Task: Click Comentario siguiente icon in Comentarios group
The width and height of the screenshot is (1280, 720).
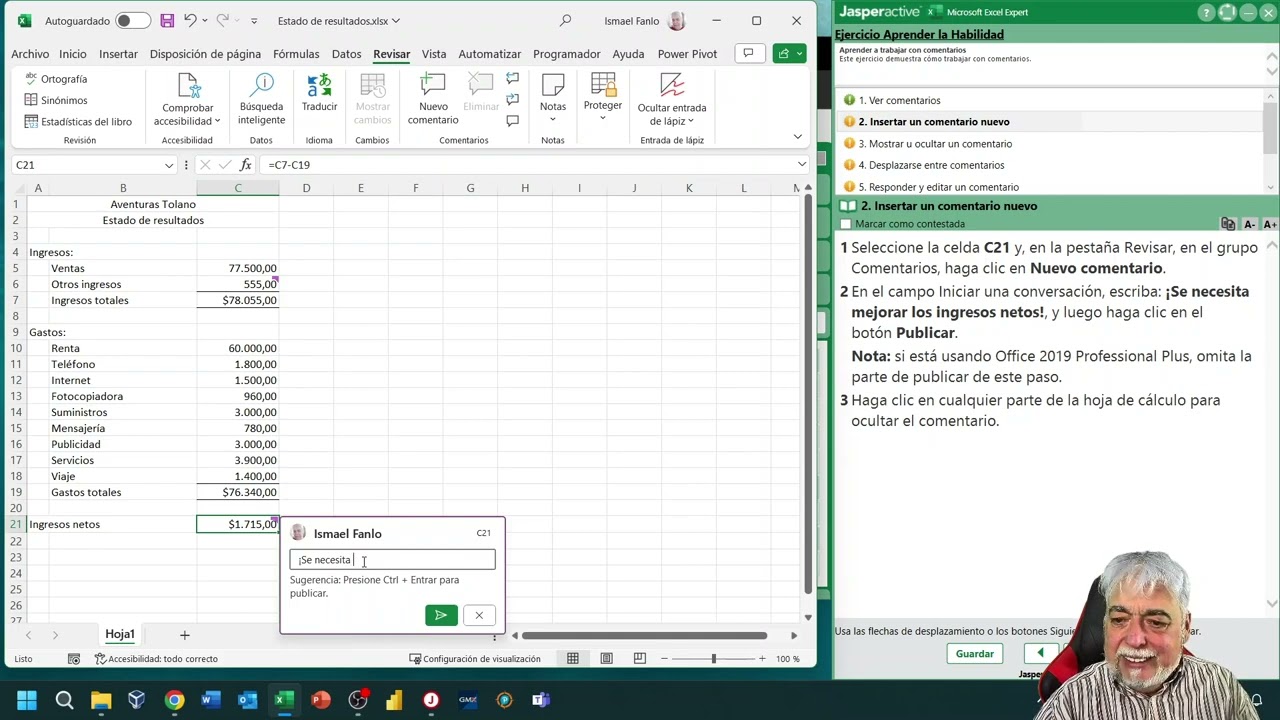Action: (512, 100)
